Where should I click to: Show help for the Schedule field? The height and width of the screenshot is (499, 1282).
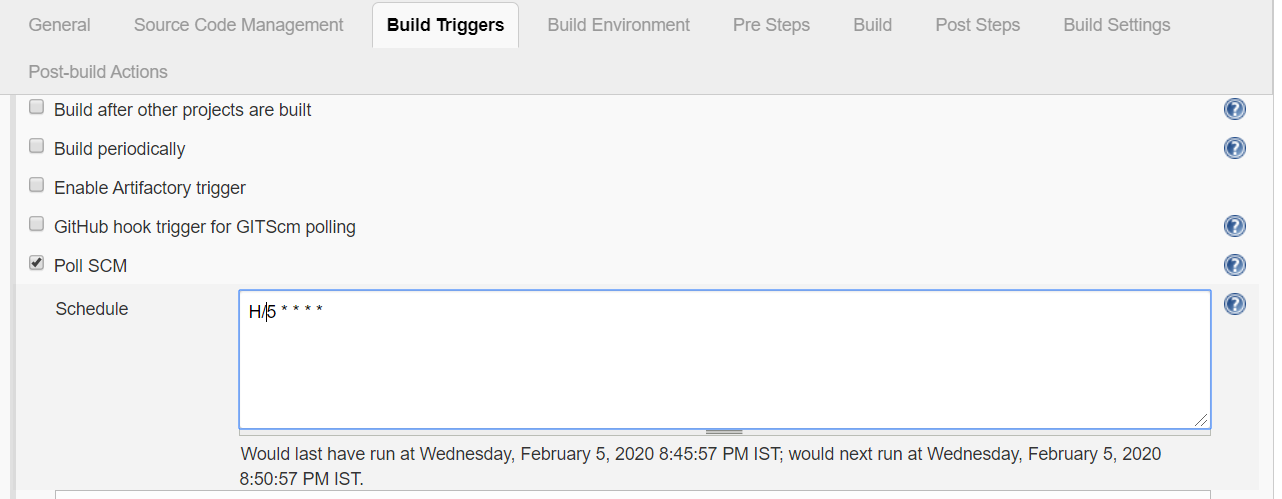(x=1234, y=304)
